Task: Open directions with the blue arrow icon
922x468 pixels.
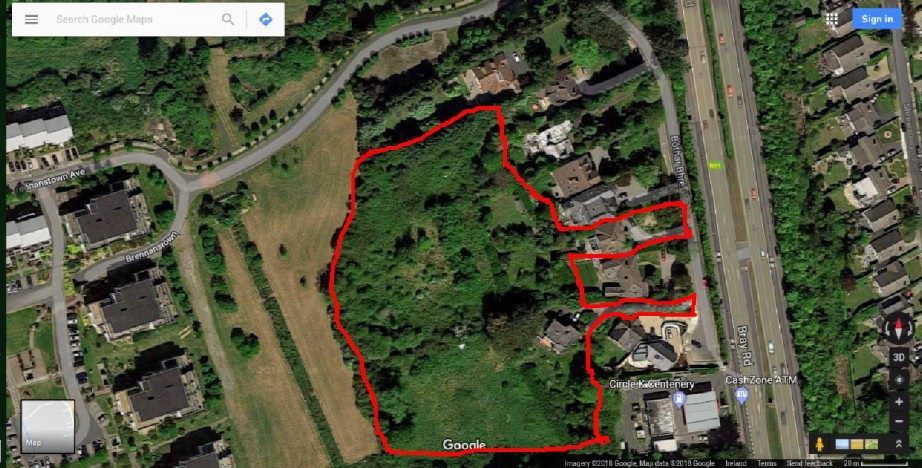Action: (266, 19)
